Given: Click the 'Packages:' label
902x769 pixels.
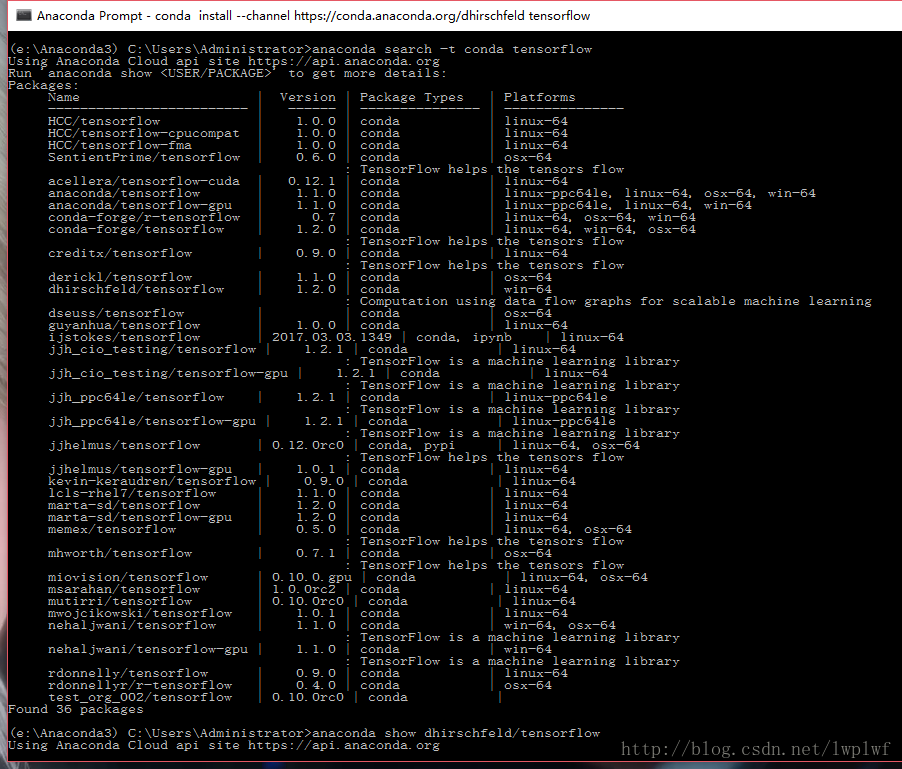Looking at the screenshot, I should point(43,85).
